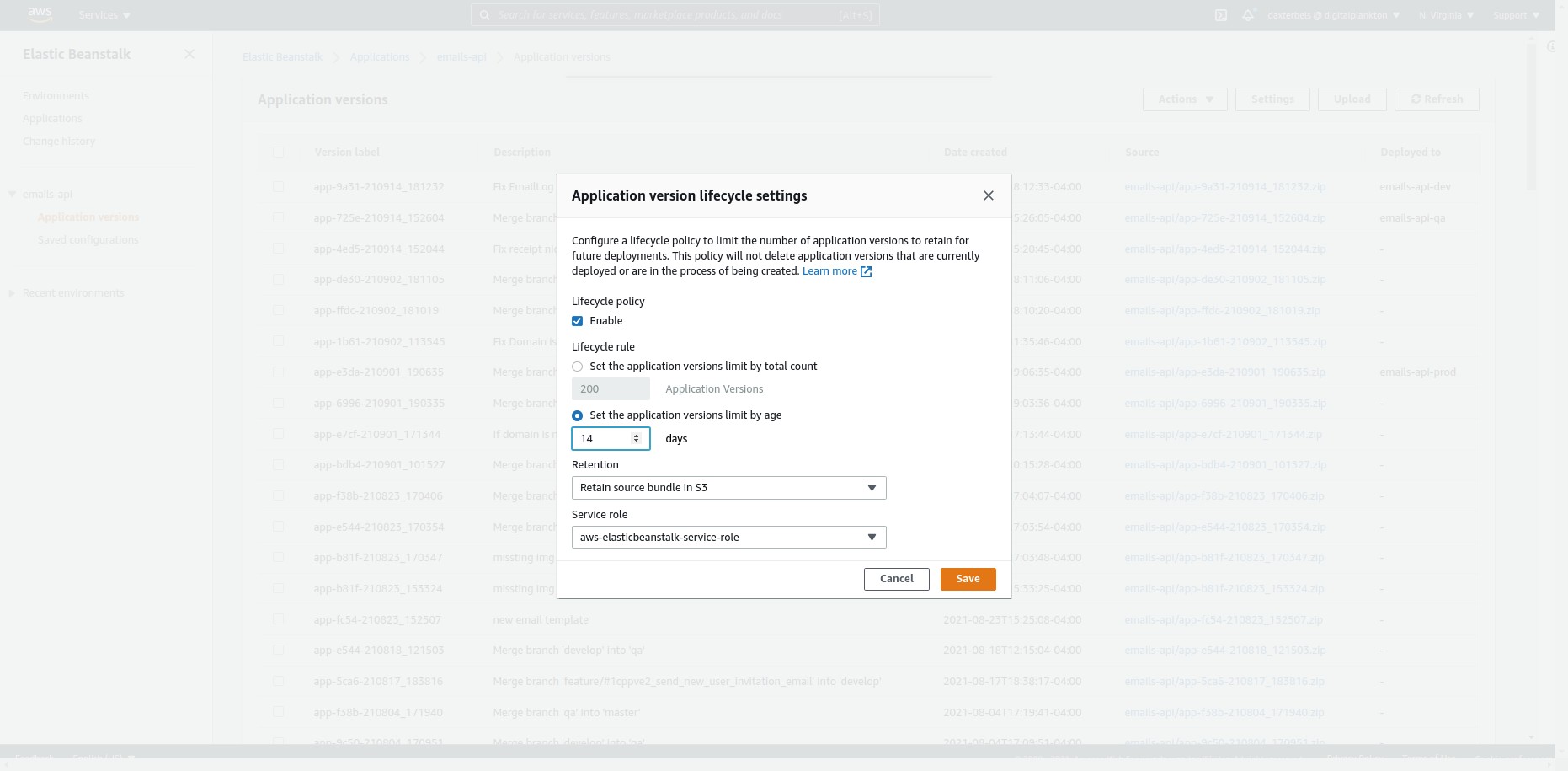
Task: Open the Learn more link
Action: [x=837, y=271]
